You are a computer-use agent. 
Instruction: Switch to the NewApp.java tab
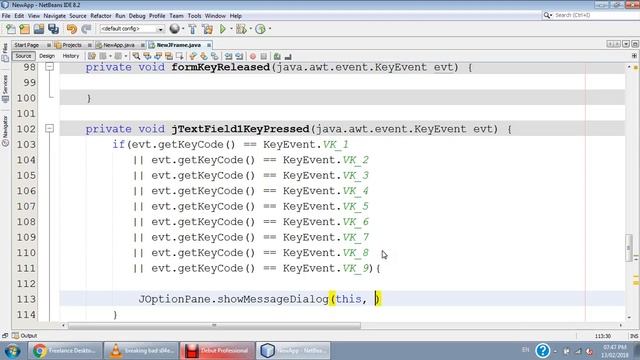click(119, 45)
